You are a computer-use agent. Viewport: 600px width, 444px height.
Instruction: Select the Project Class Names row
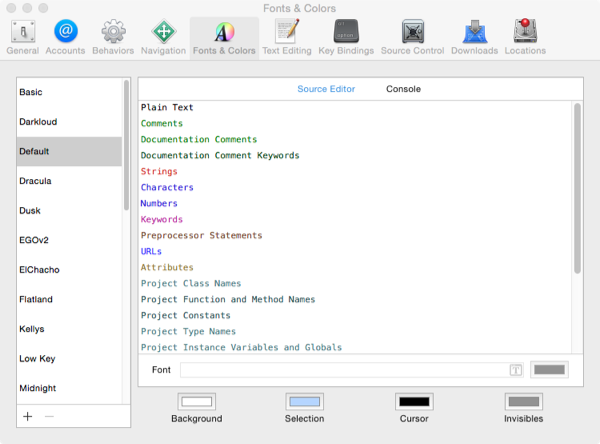[x=355, y=284]
